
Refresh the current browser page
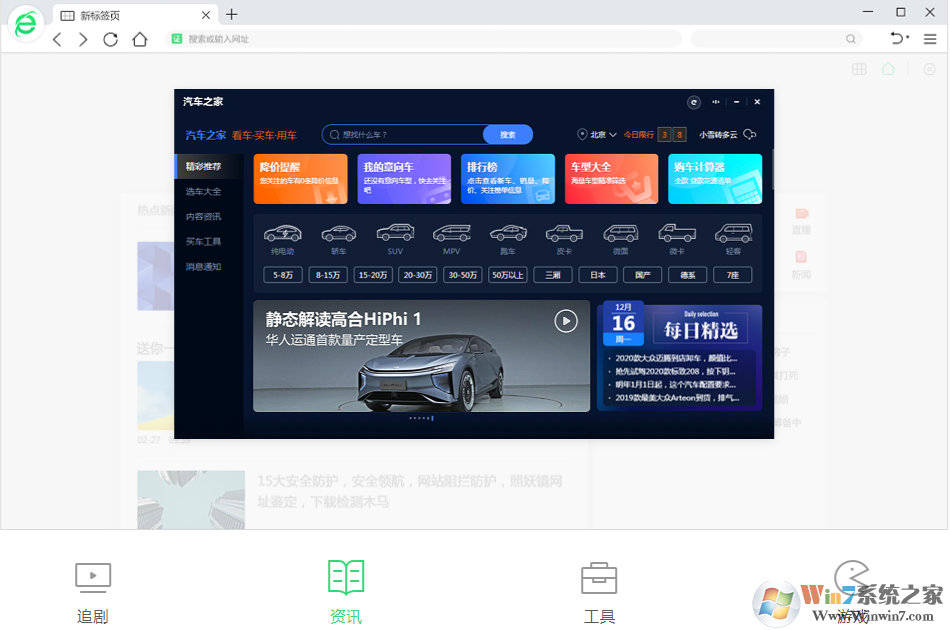click(x=110, y=39)
